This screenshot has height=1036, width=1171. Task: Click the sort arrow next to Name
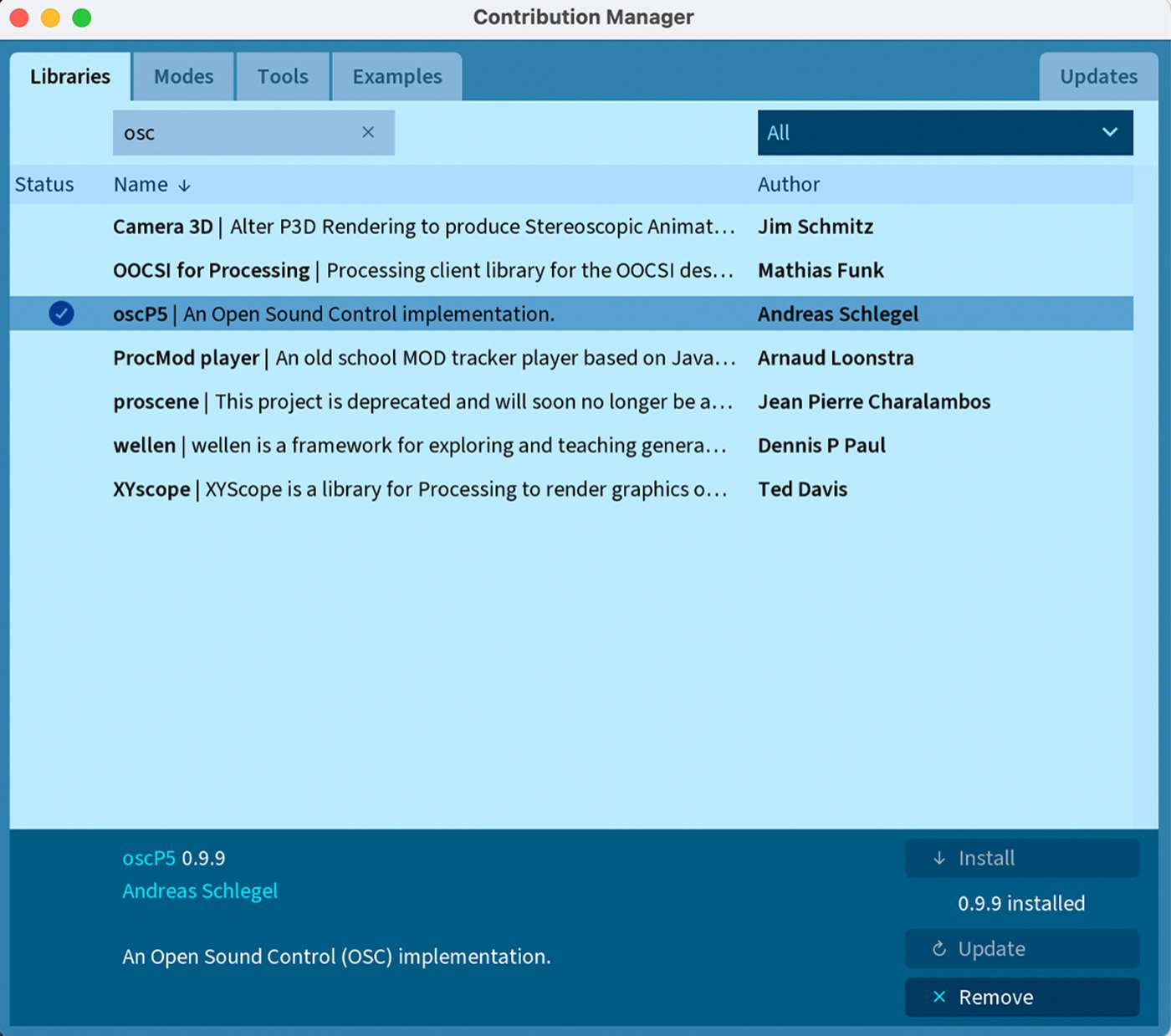tap(185, 186)
